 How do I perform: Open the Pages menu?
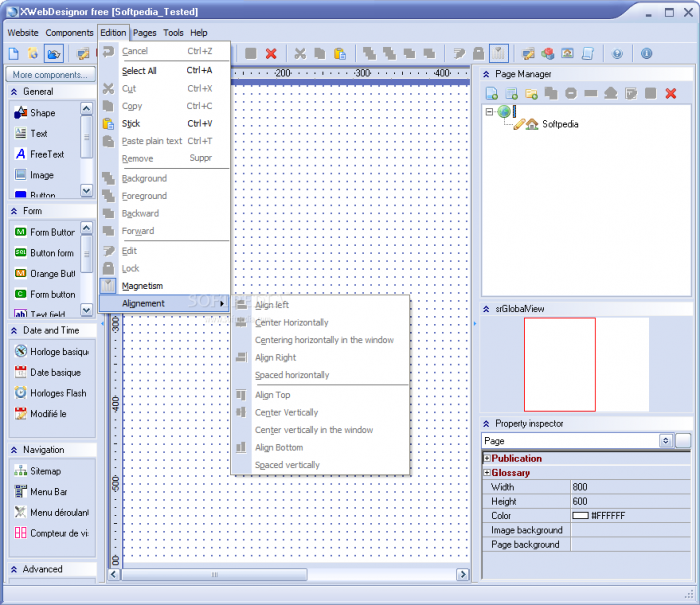click(x=145, y=33)
